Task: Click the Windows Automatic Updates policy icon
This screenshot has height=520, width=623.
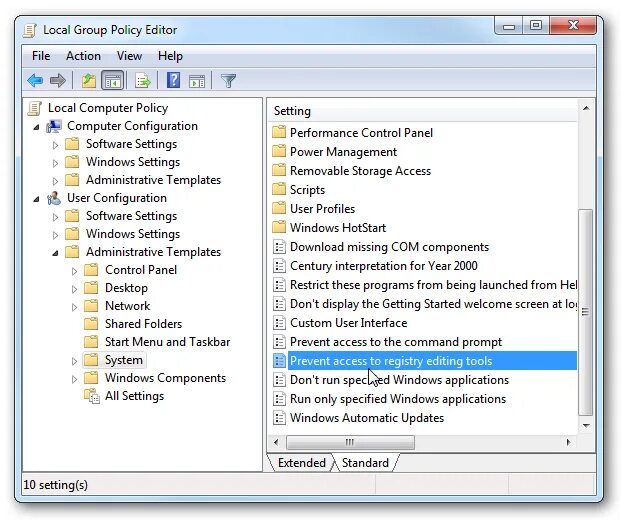Action: [279, 418]
